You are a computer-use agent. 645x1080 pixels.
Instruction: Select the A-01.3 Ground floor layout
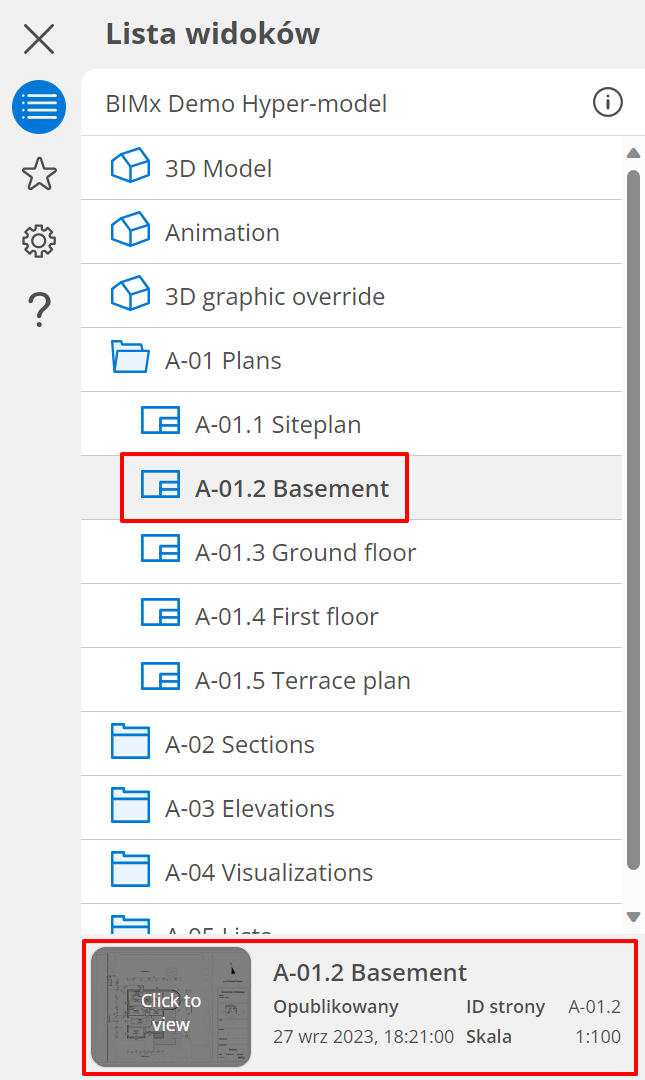click(x=305, y=552)
